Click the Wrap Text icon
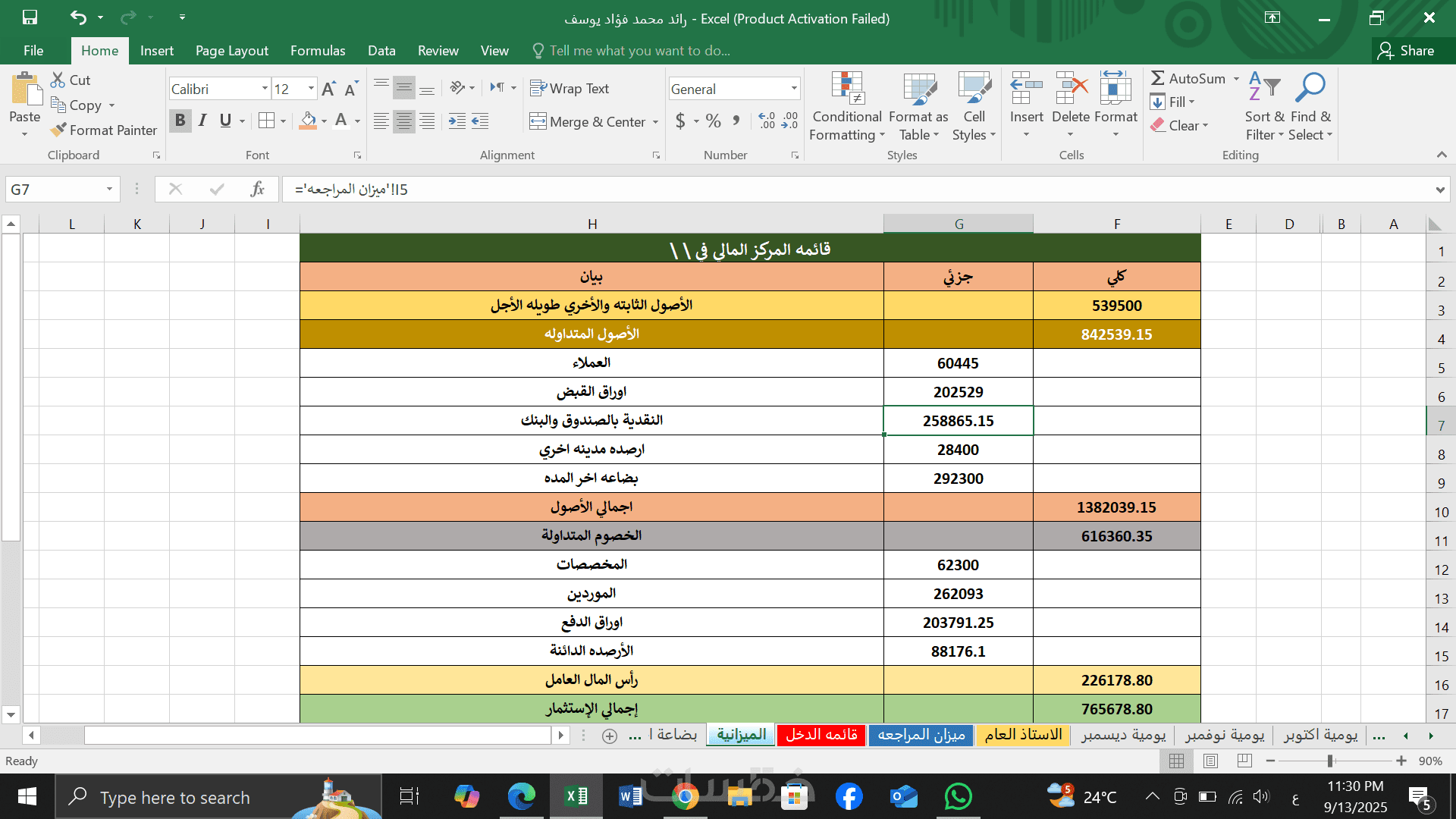This screenshot has width=1456, height=819. pos(538,89)
